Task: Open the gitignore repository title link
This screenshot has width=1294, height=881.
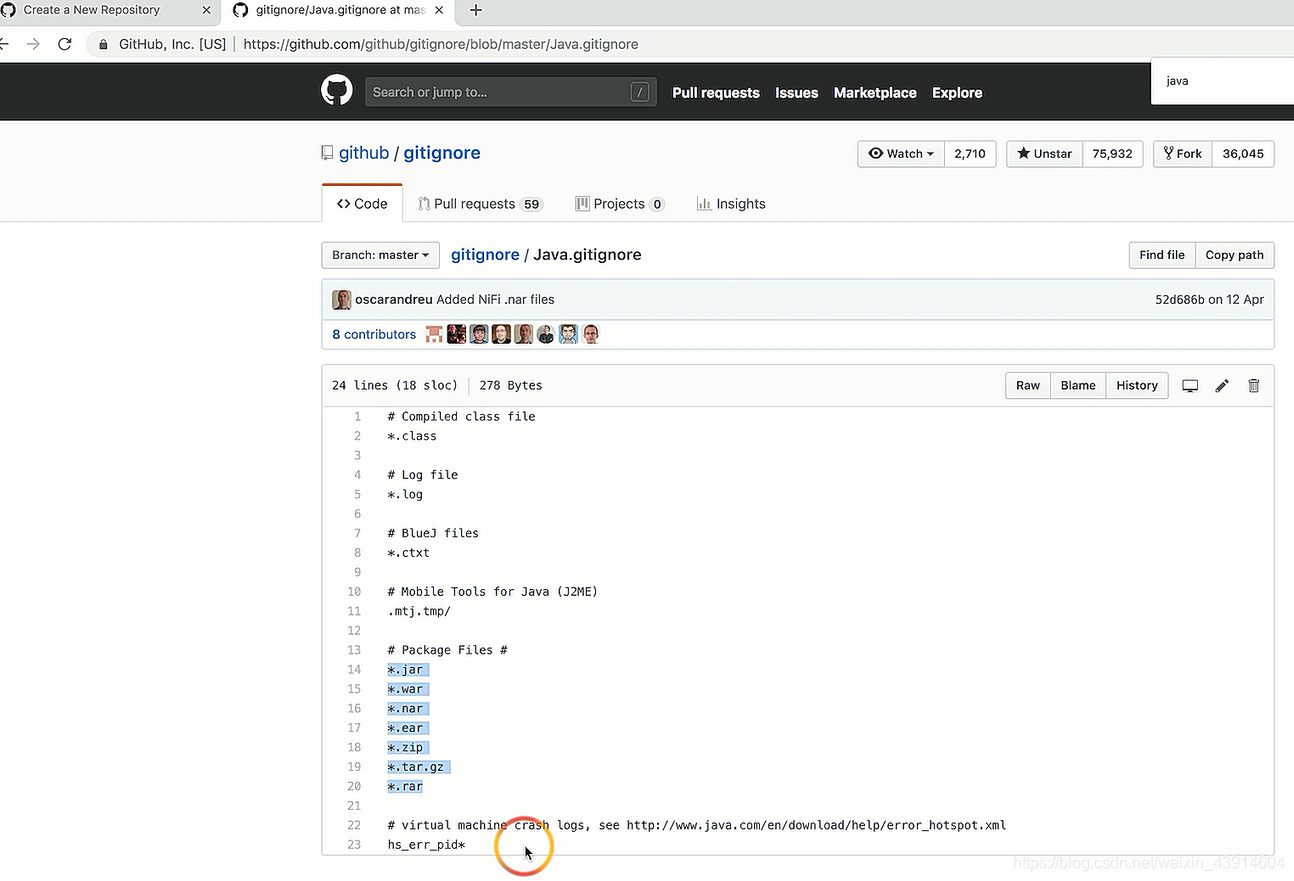Action: tap(442, 153)
